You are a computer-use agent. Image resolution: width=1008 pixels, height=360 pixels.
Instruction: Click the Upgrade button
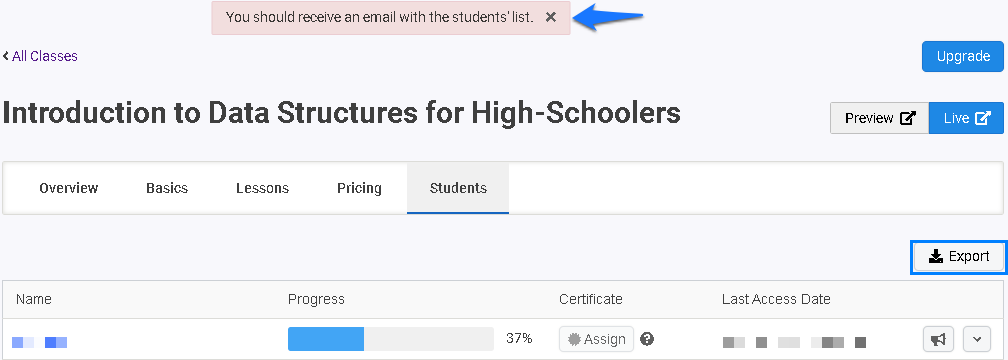point(962,57)
